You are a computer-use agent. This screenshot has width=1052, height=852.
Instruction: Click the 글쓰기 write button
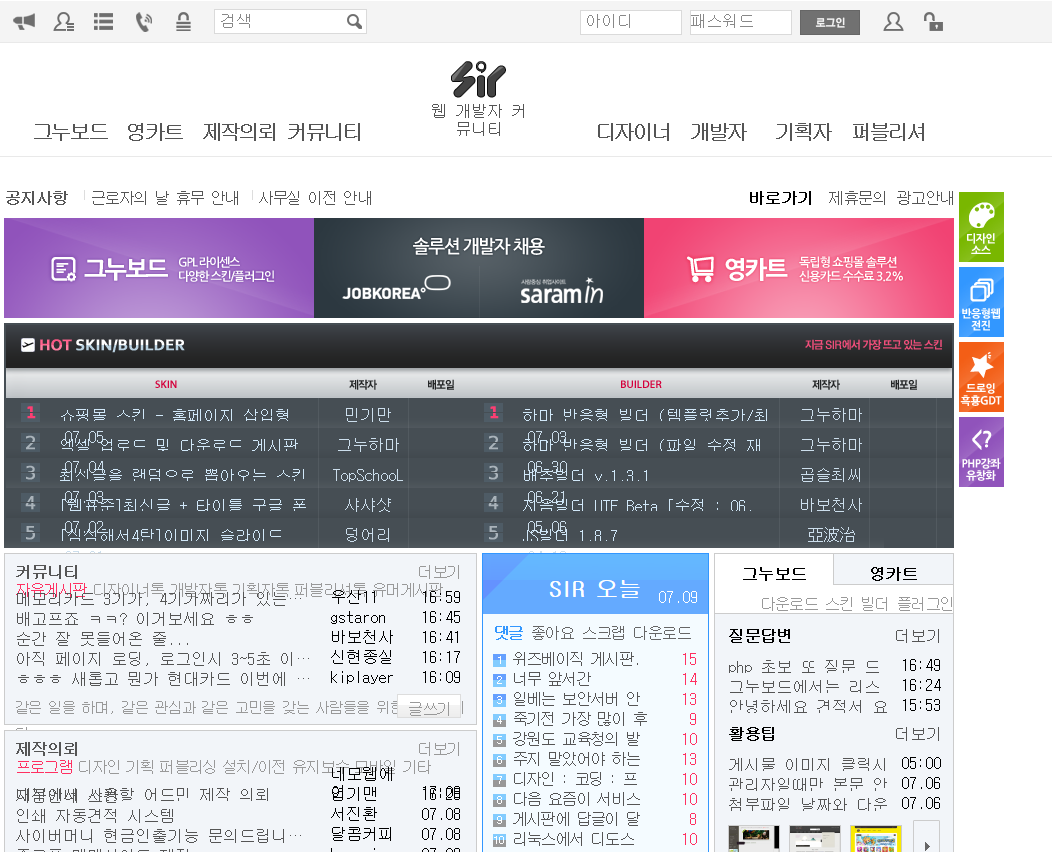[429, 707]
